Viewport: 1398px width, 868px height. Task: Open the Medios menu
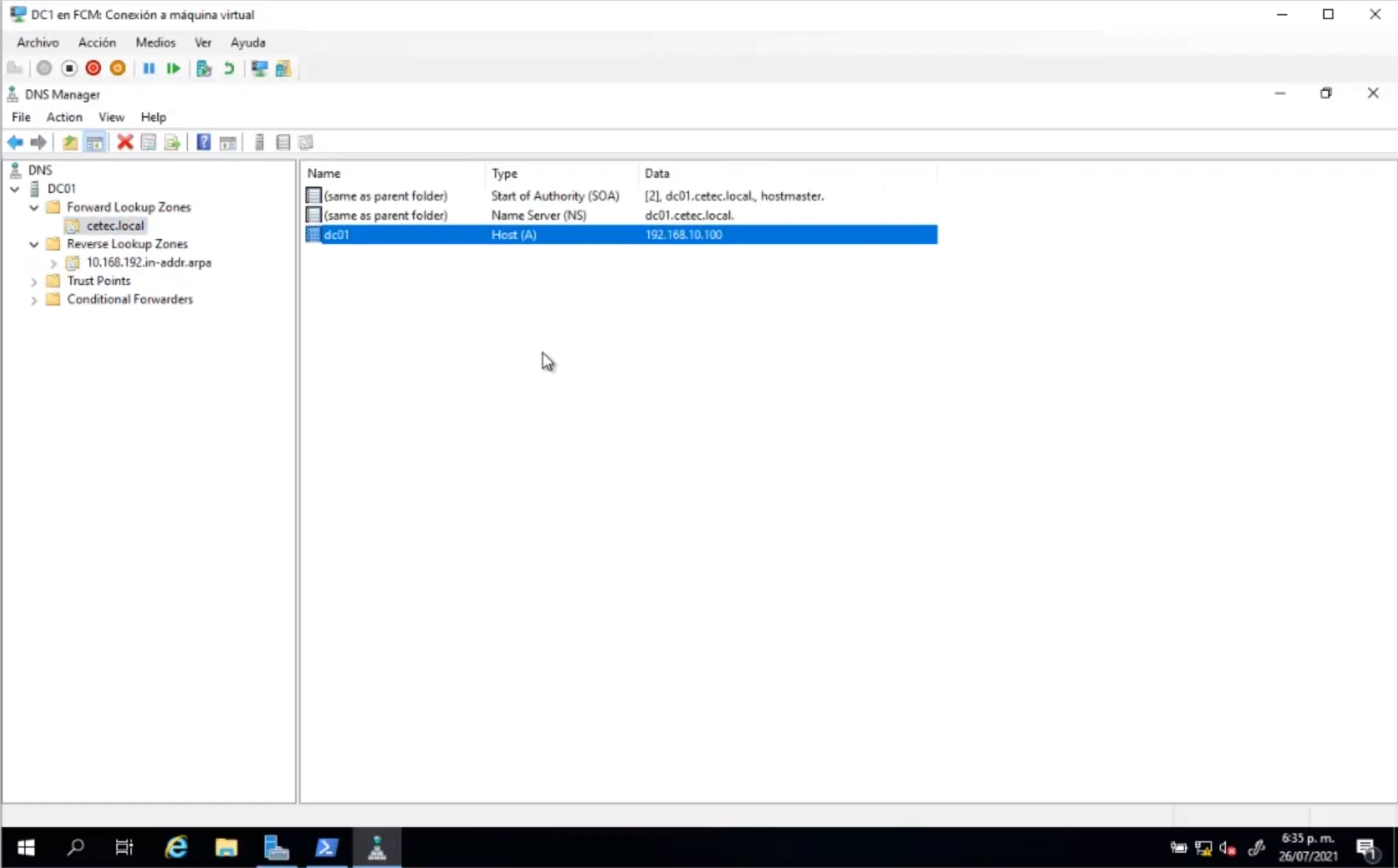[x=155, y=42]
